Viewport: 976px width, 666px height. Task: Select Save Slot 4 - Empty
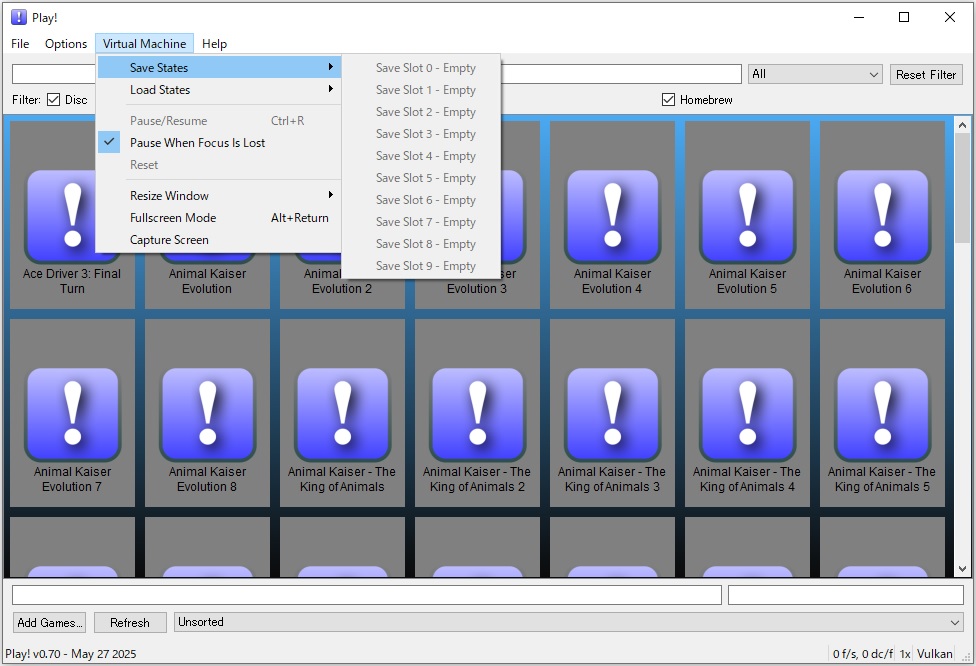point(421,156)
